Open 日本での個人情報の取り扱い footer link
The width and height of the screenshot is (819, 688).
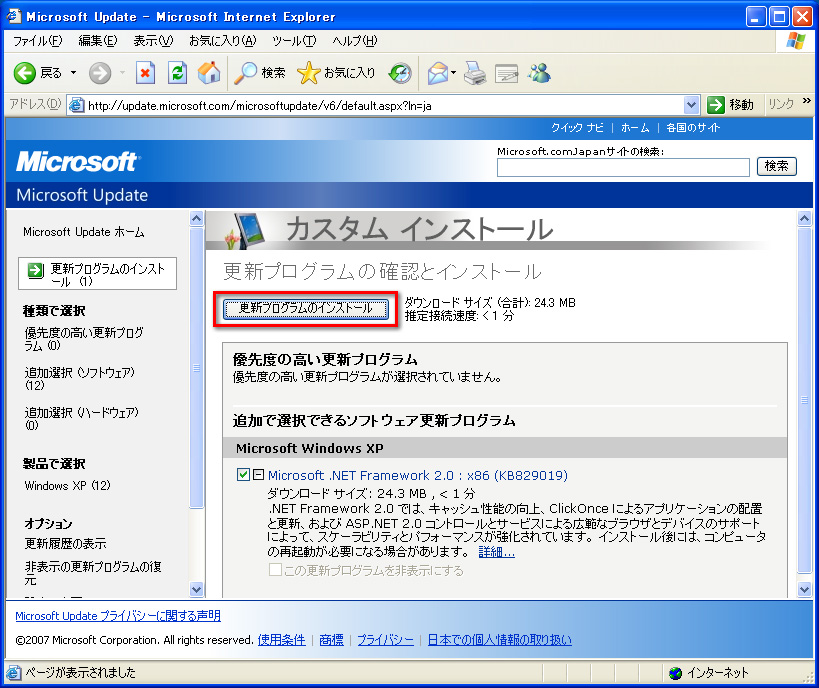tap(499, 640)
